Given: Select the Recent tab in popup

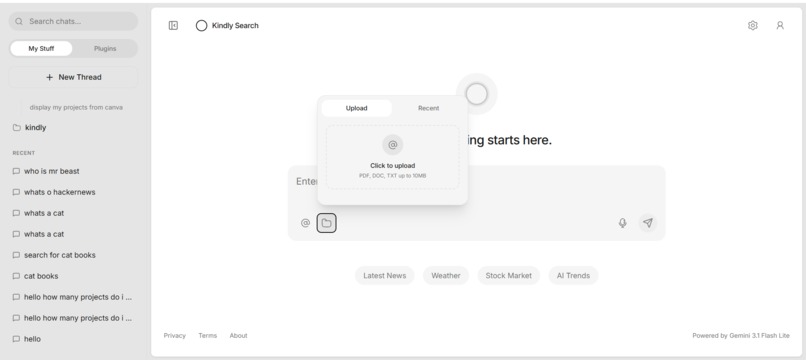Looking at the screenshot, I should (x=428, y=108).
